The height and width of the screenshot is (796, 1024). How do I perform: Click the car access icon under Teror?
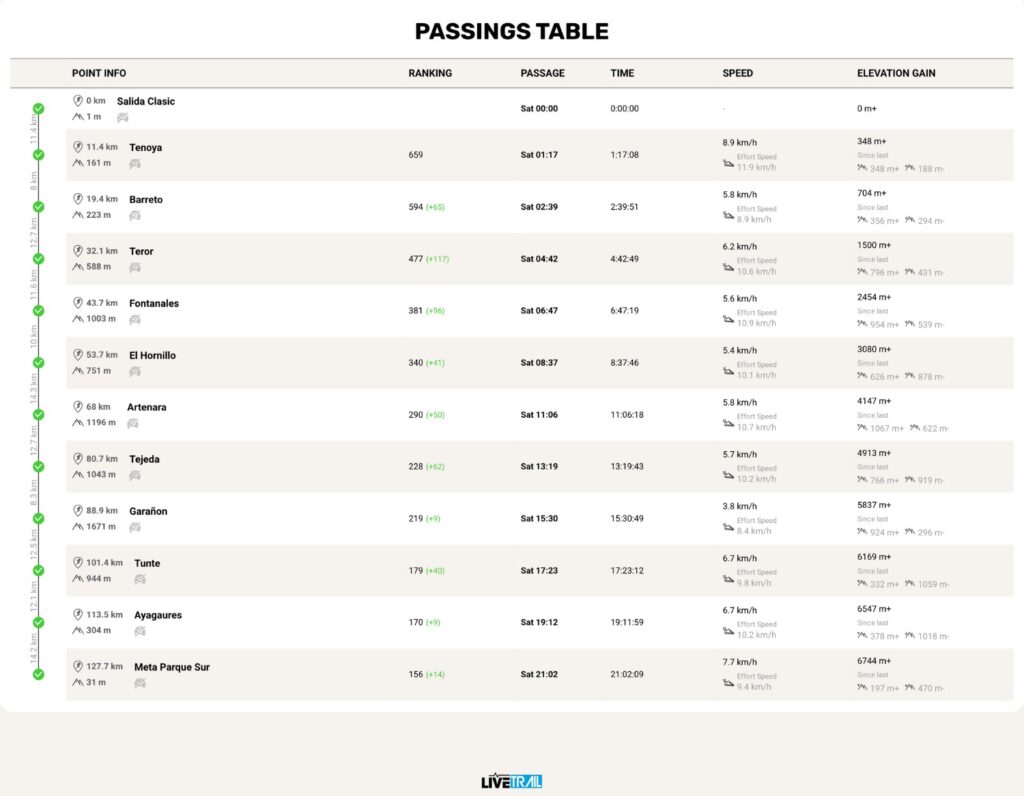coord(135,267)
